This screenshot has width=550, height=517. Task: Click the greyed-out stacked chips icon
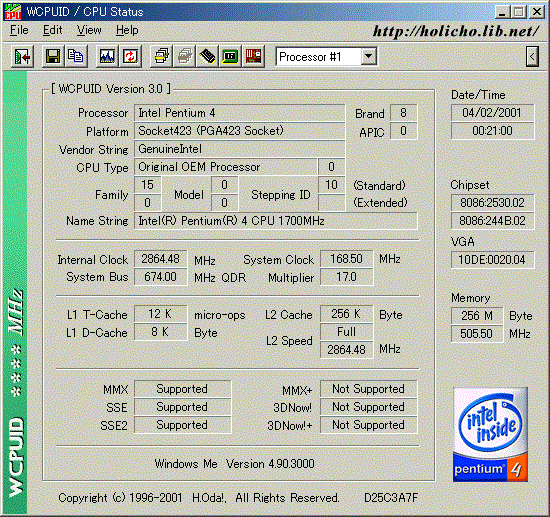point(185,56)
